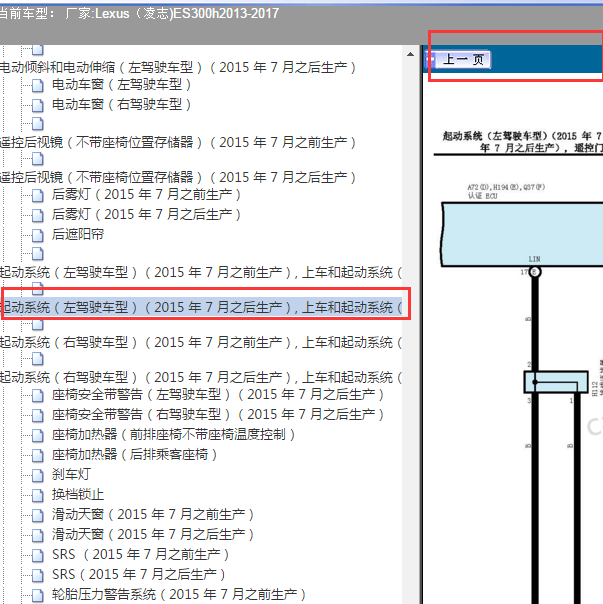The width and height of the screenshot is (603, 604).
Task: Go back with the 上一页 button
Action: 459,60
